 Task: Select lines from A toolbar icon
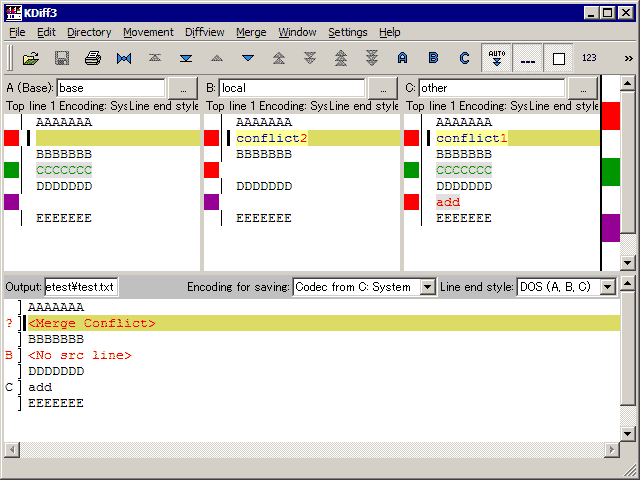pos(402,58)
